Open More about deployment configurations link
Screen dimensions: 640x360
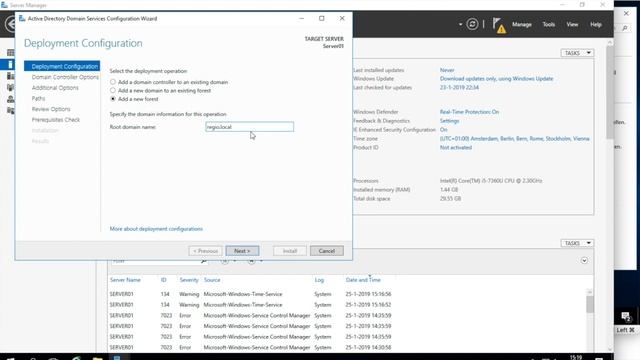(156, 229)
